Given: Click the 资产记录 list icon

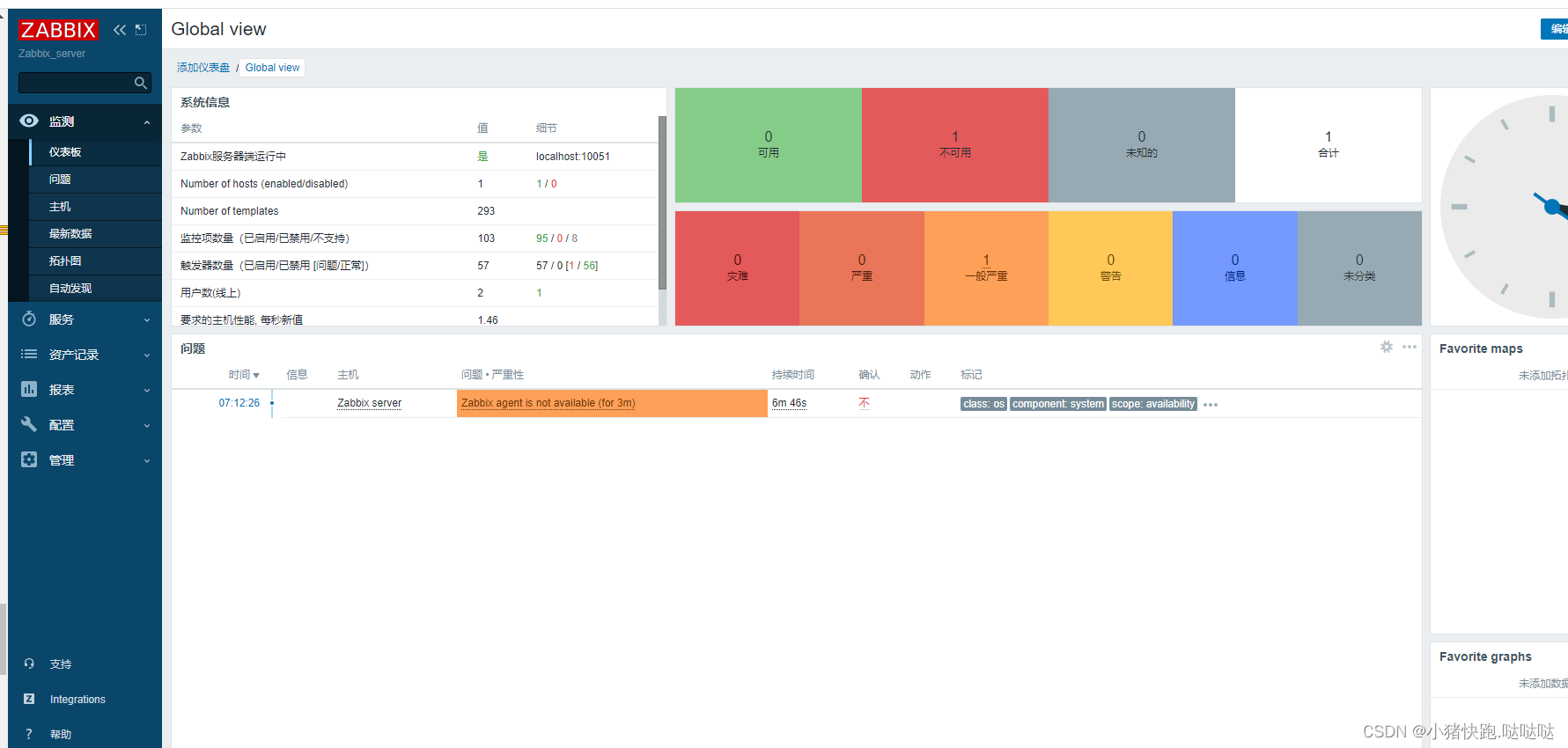Looking at the screenshot, I should click(x=29, y=354).
